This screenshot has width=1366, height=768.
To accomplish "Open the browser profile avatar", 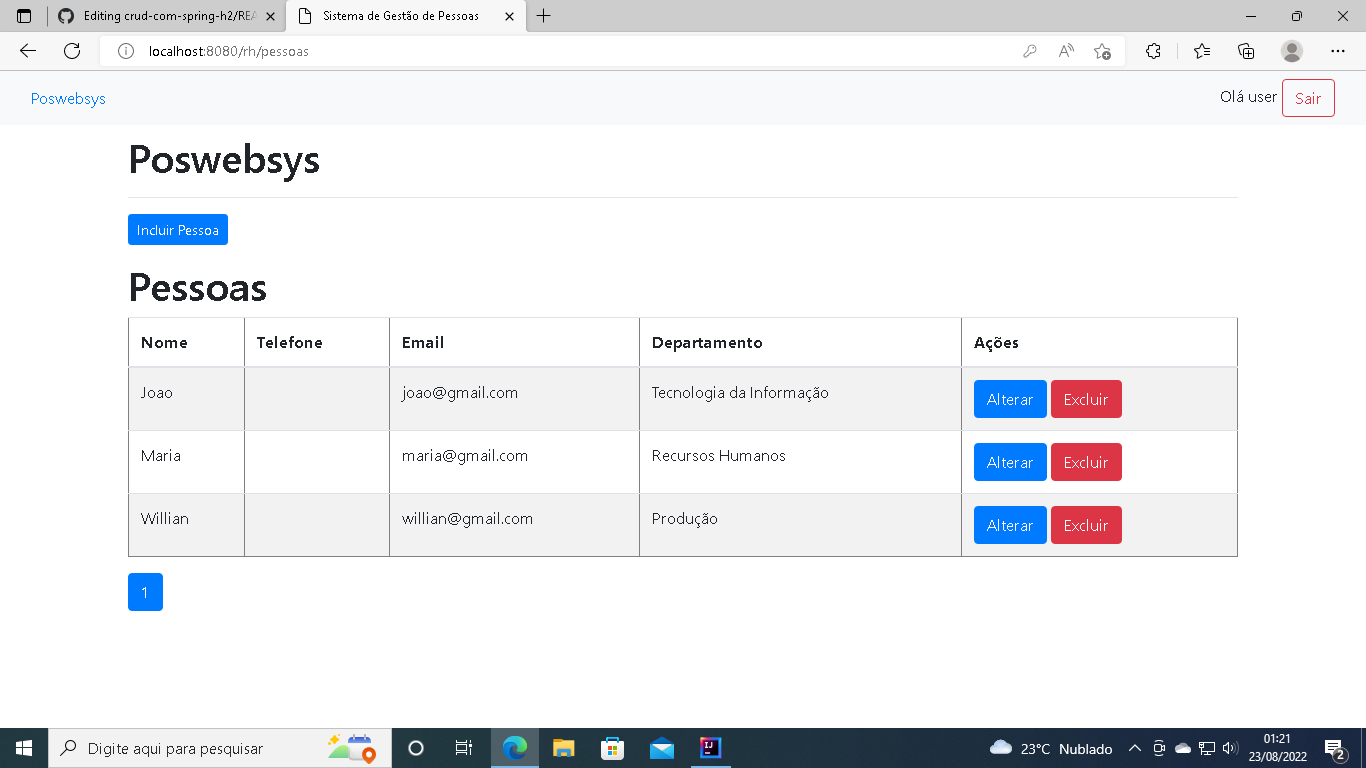I will pos(1290,51).
